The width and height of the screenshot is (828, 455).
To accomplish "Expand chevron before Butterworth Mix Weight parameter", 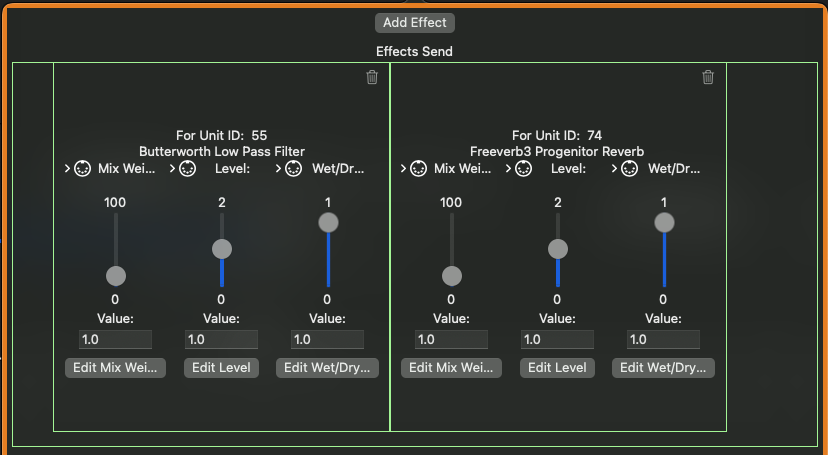I will coord(67,169).
